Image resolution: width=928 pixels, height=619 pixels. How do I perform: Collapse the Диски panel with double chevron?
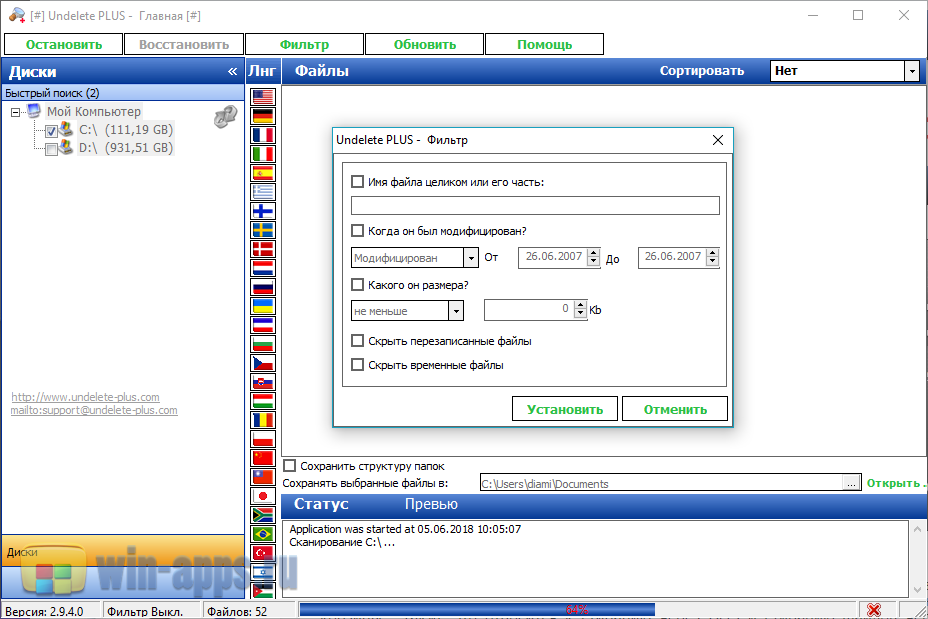(233, 72)
